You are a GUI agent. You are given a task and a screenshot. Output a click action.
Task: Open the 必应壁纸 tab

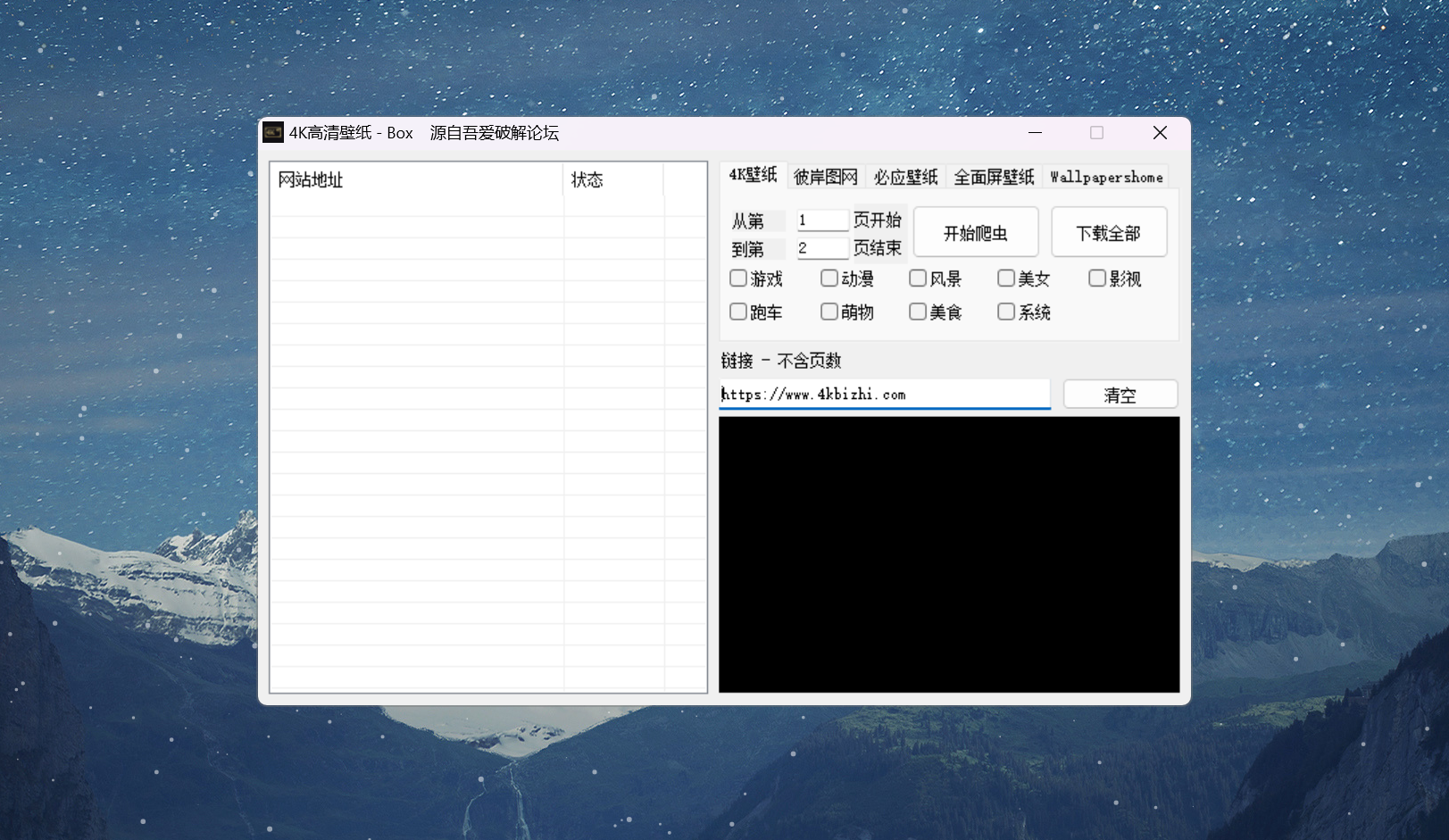click(905, 177)
